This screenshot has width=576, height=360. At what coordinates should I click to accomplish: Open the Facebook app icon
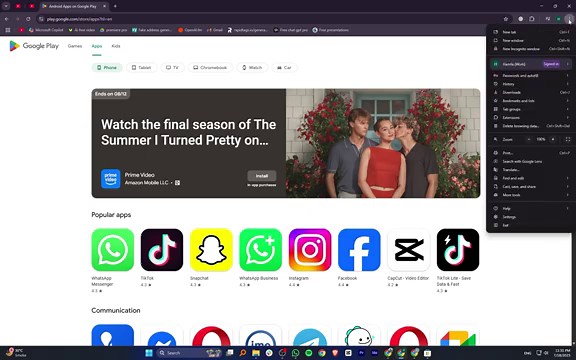359,250
